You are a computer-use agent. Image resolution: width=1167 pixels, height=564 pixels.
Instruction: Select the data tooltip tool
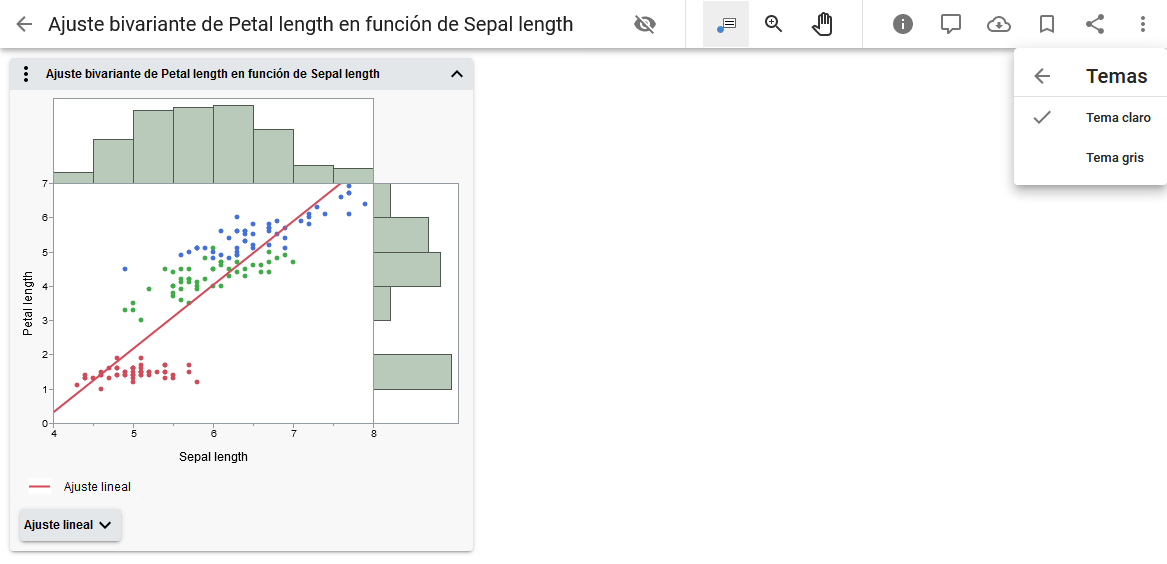coord(726,24)
